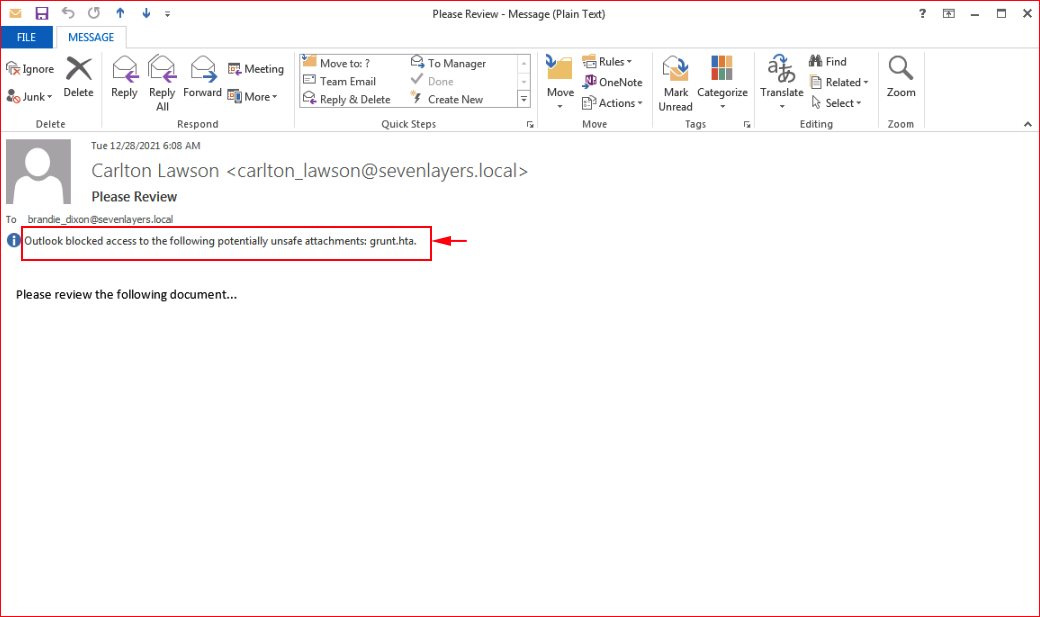This screenshot has height=617, width=1040.
Task: Open the Translate menu
Action: point(781,83)
